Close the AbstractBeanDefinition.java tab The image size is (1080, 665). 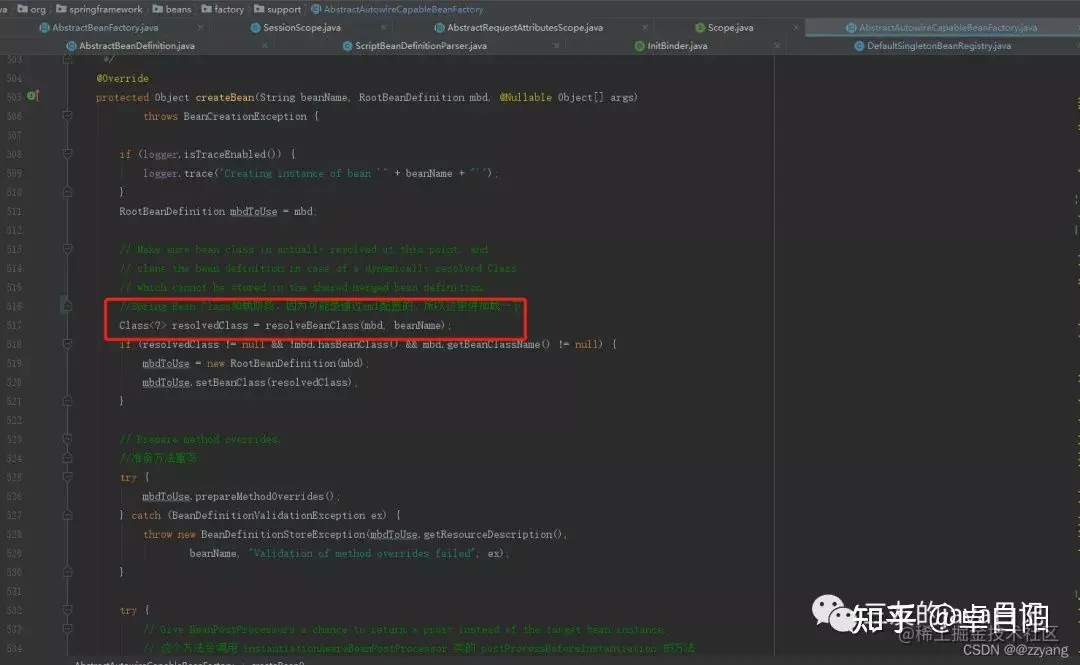point(264,46)
